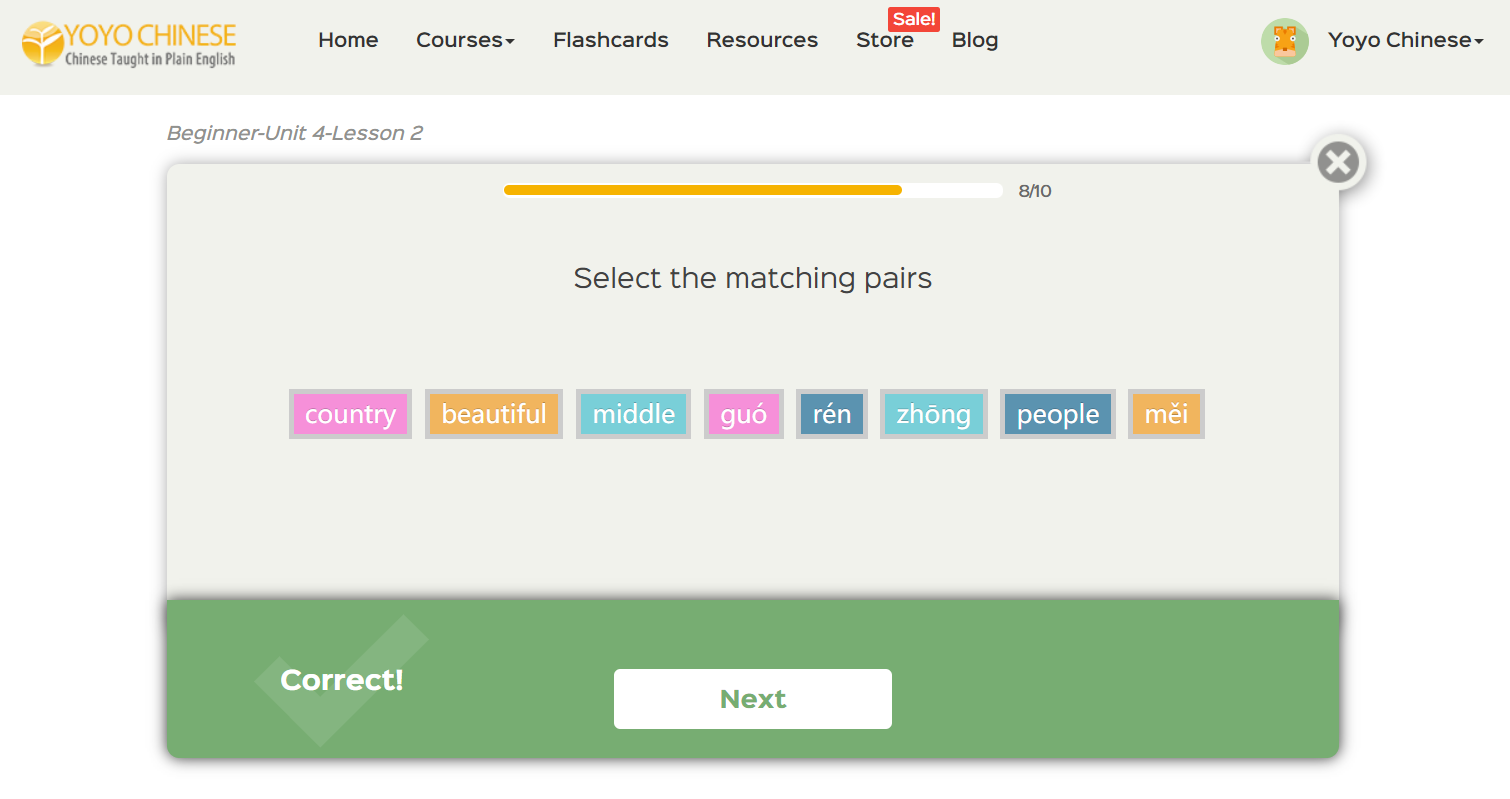Click the red Sale! badge

[x=913, y=19]
